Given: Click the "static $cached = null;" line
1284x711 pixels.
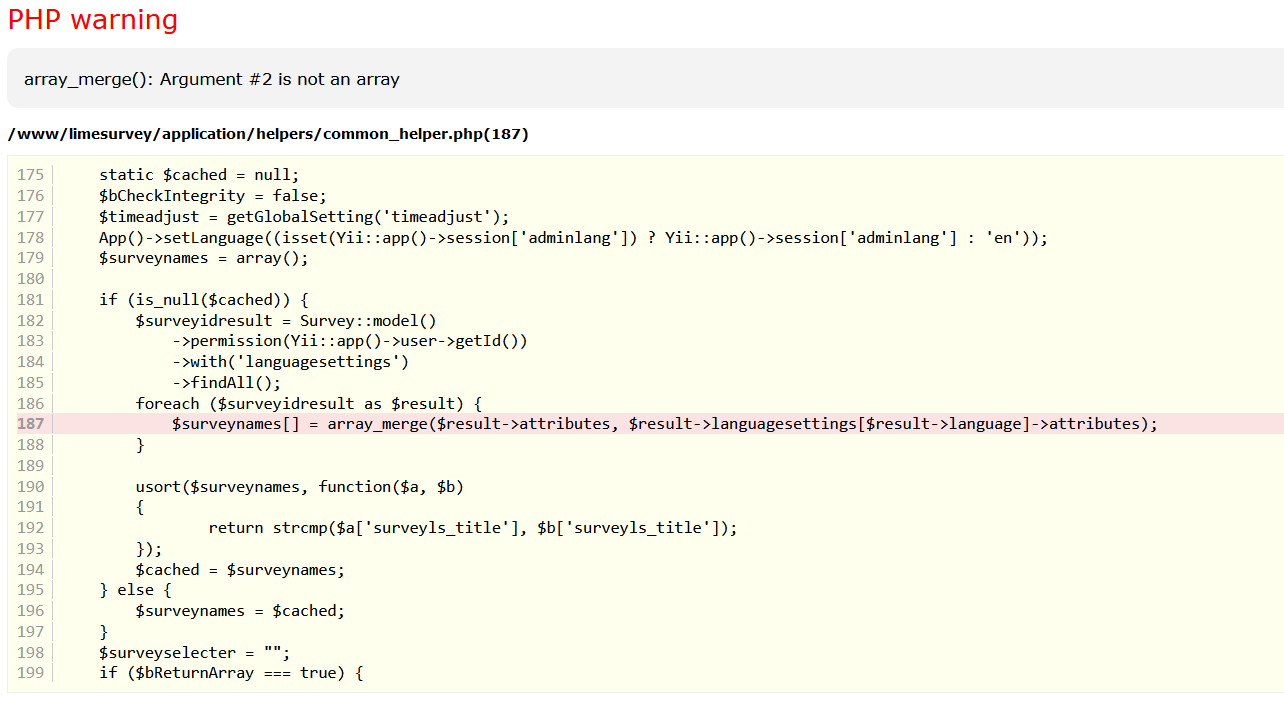Looking at the screenshot, I should pos(199,175).
